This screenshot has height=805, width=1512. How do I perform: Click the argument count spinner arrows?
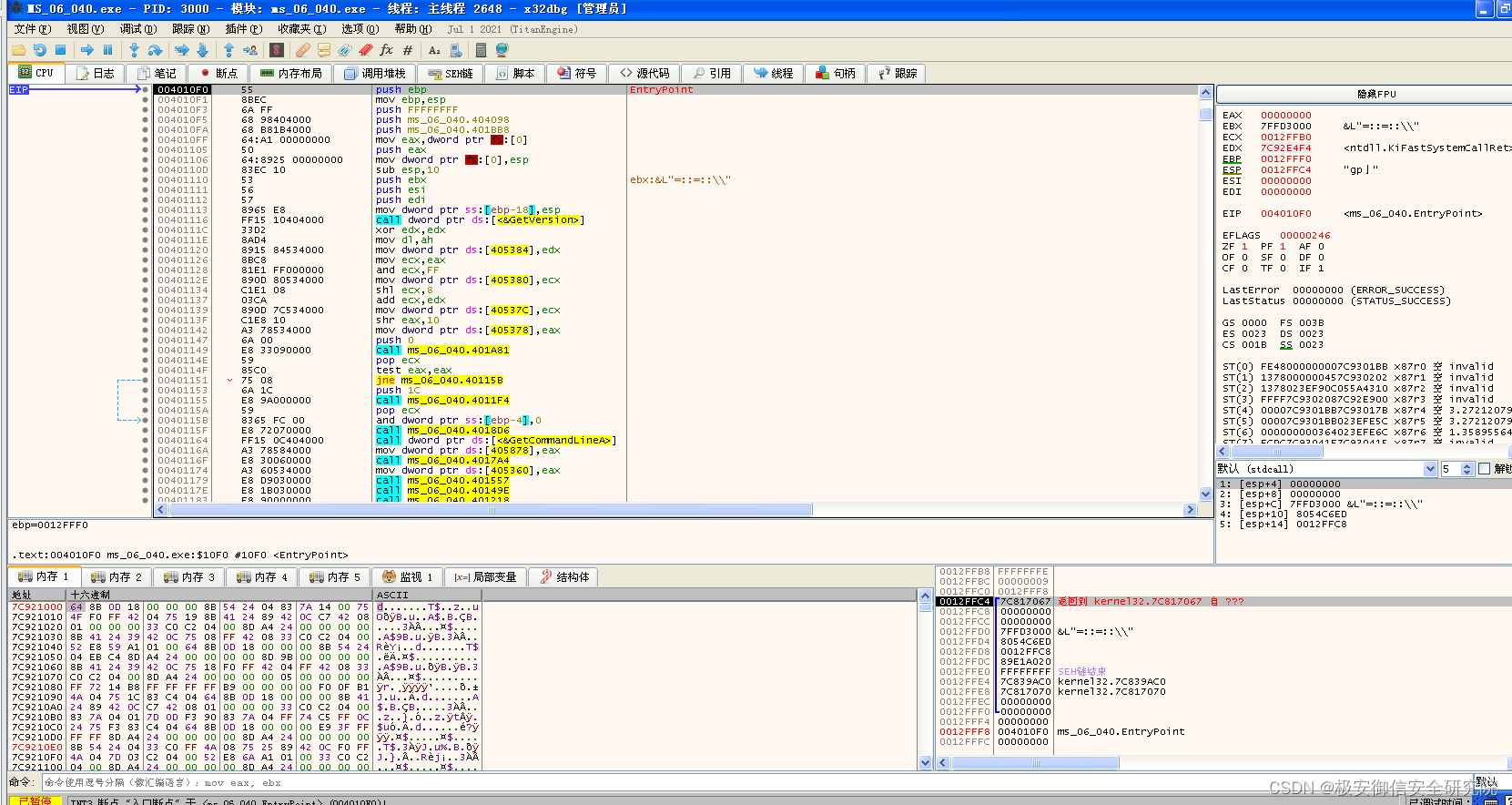(x=1466, y=469)
